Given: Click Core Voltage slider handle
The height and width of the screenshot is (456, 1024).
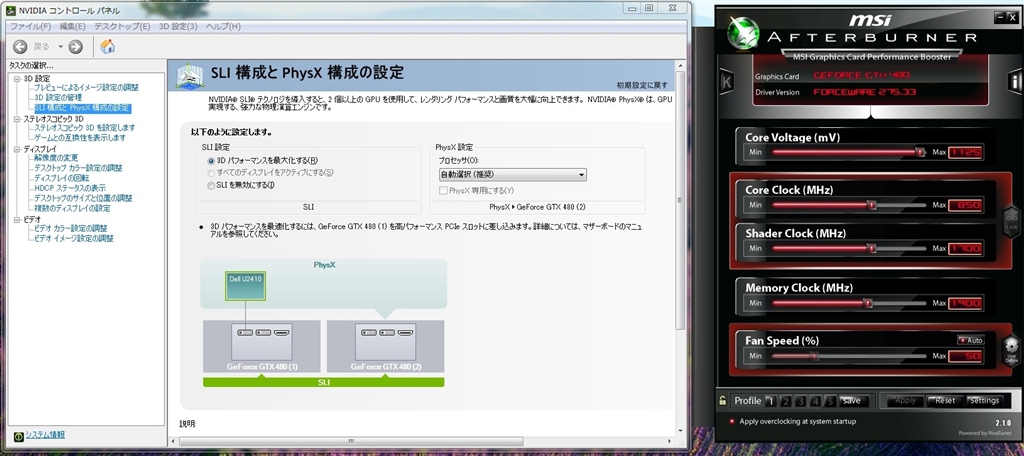Looking at the screenshot, I should (920, 152).
